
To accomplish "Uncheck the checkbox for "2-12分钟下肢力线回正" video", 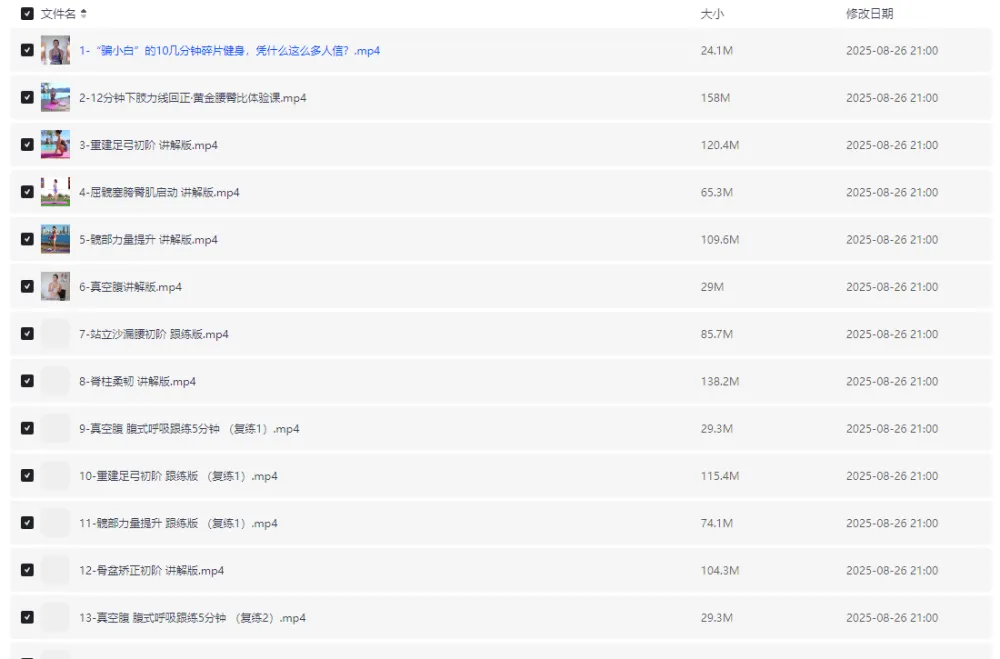I will pos(27,97).
